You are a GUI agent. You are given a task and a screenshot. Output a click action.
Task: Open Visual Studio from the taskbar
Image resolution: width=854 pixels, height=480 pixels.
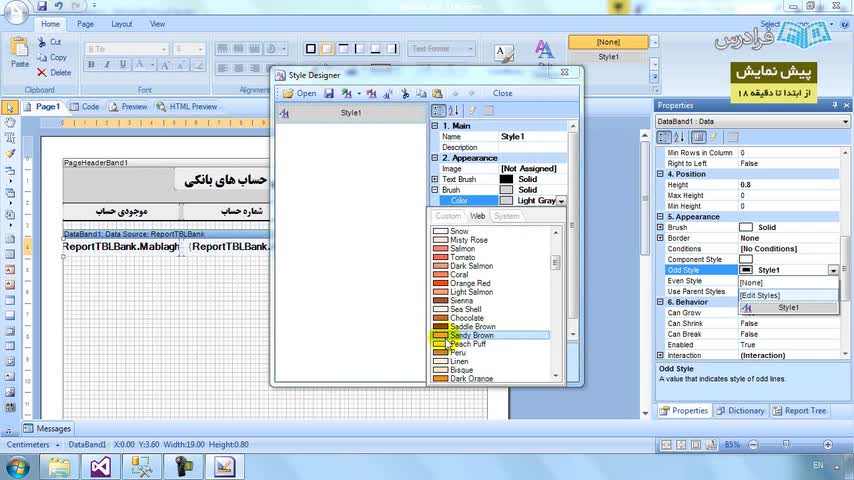pyautogui.click(x=101, y=467)
